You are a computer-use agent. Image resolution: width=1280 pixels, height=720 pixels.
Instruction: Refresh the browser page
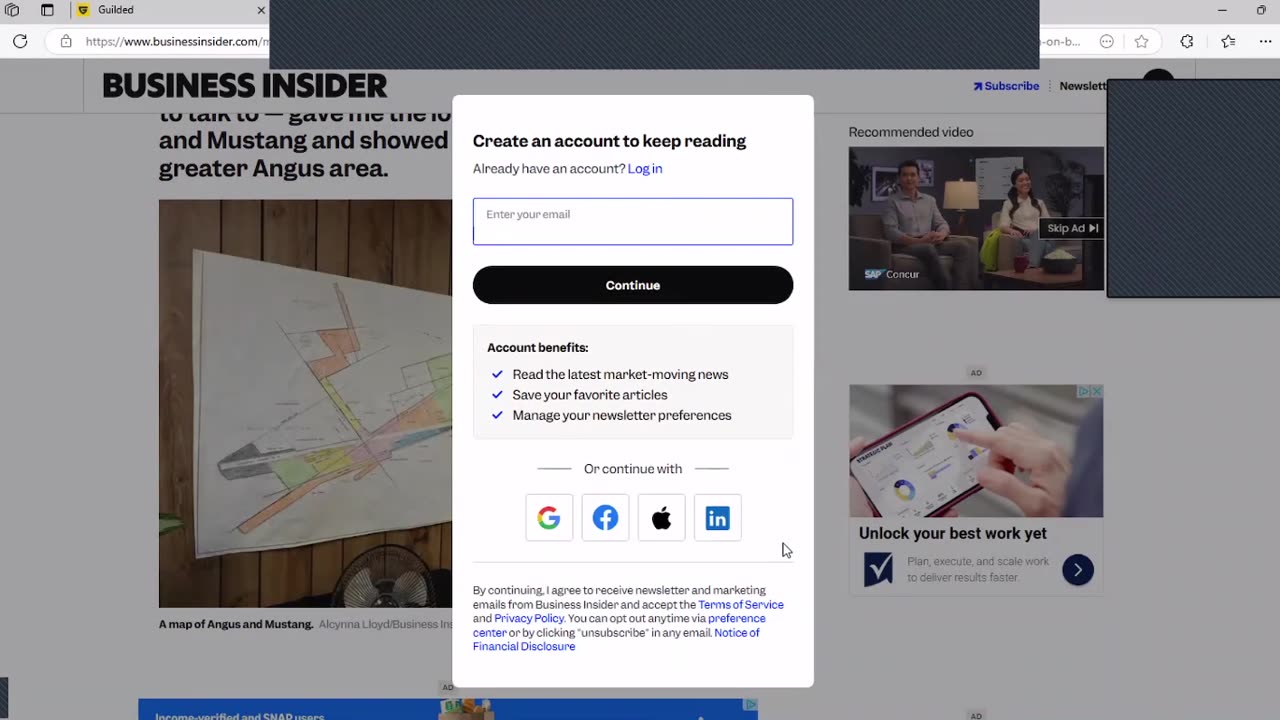(x=20, y=41)
